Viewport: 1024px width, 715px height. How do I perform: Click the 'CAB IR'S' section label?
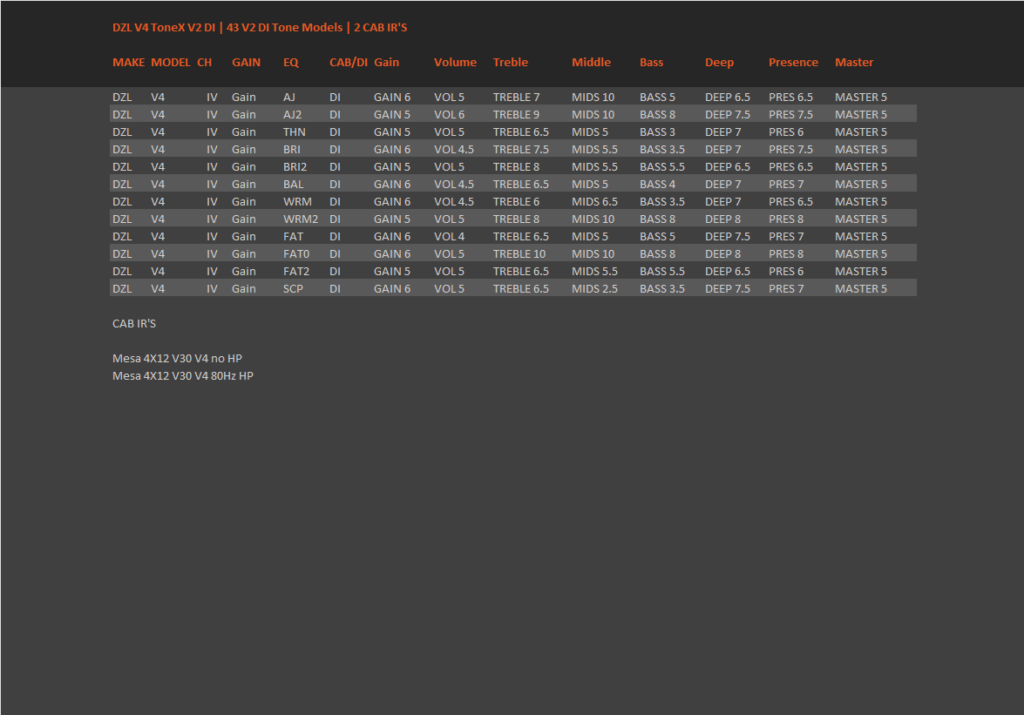point(134,323)
